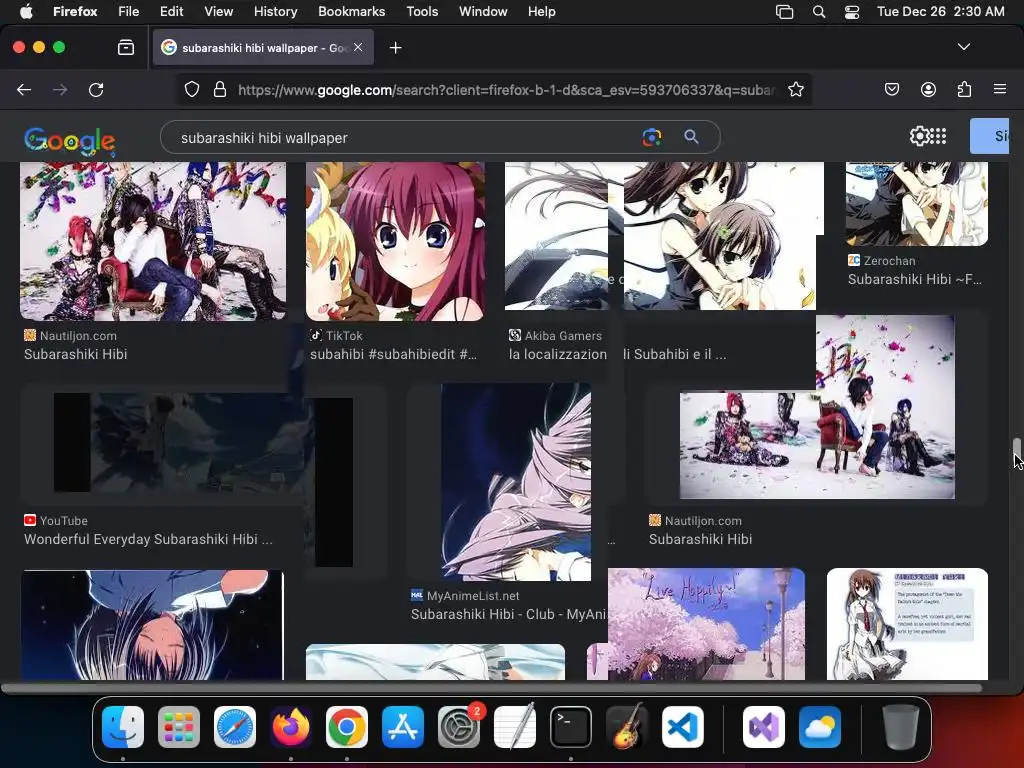The image size is (1024, 768).
Task: Click the Google logo
Action: (70, 140)
